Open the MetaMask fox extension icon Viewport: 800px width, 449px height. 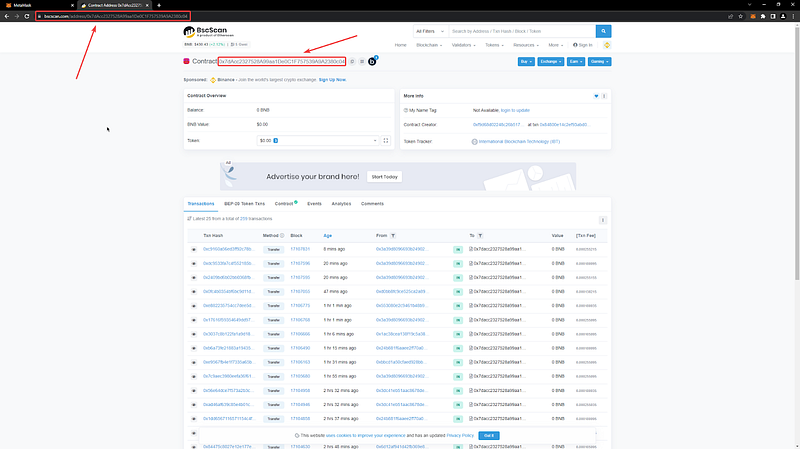point(753,16)
